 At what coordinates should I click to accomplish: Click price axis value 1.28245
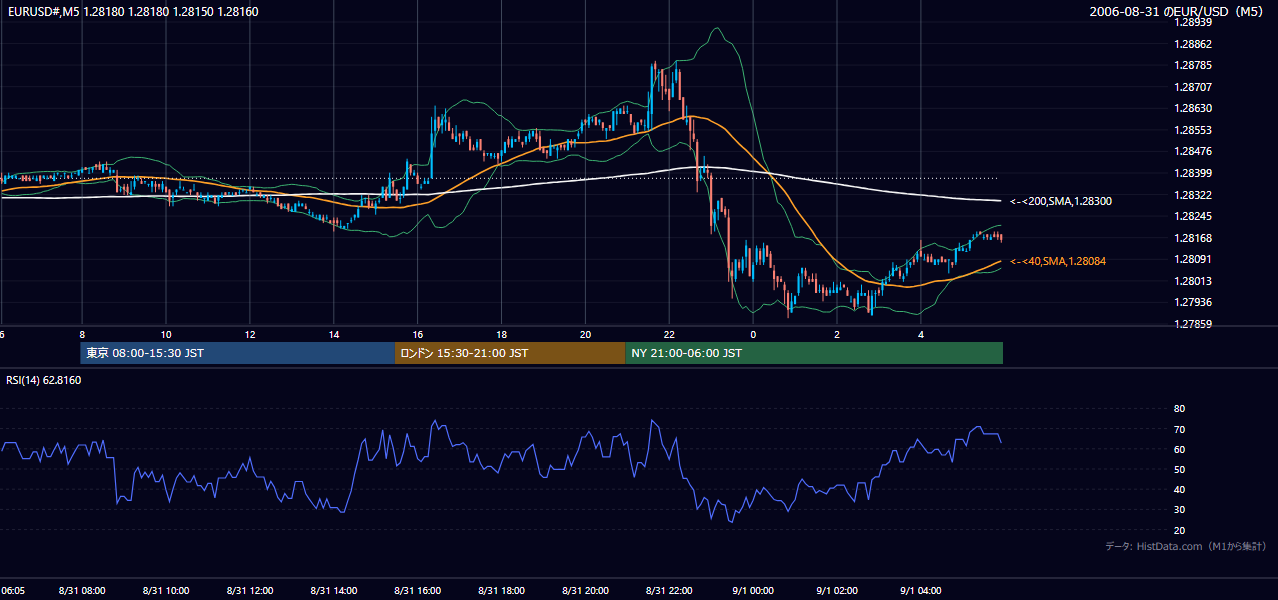tap(1192, 216)
